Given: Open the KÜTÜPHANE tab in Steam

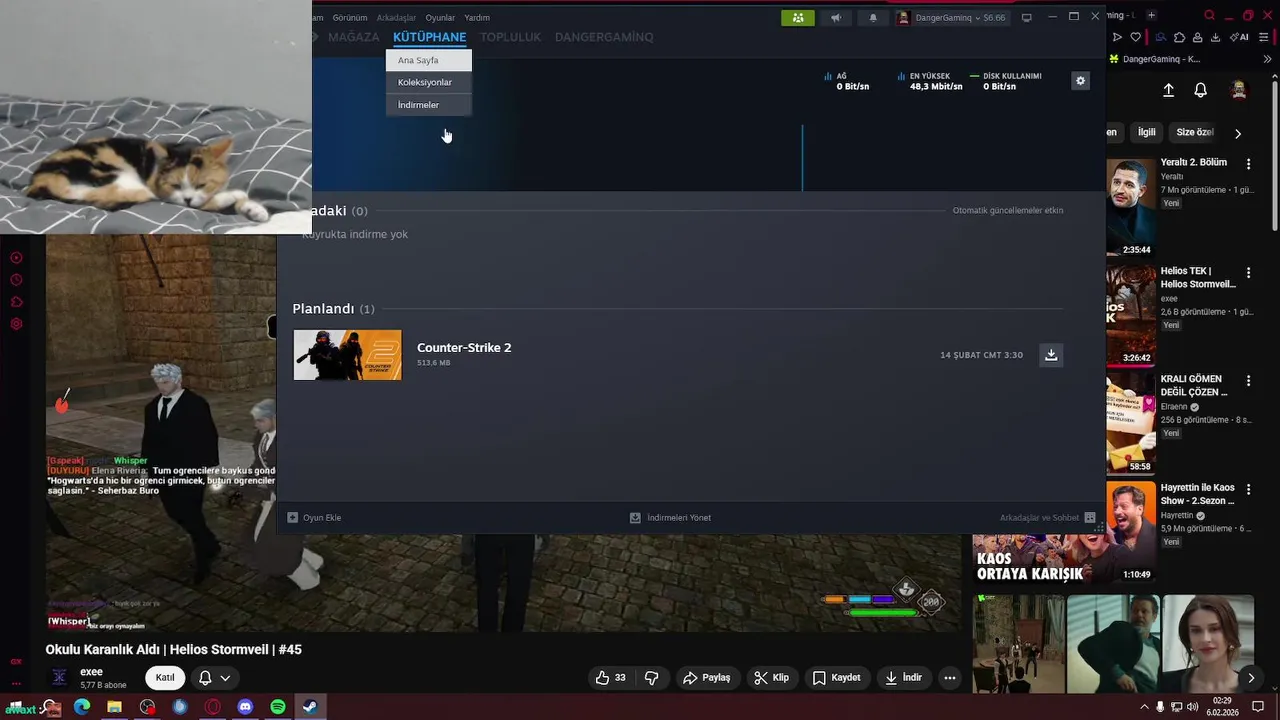Looking at the screenshot, I should [429, 37].
